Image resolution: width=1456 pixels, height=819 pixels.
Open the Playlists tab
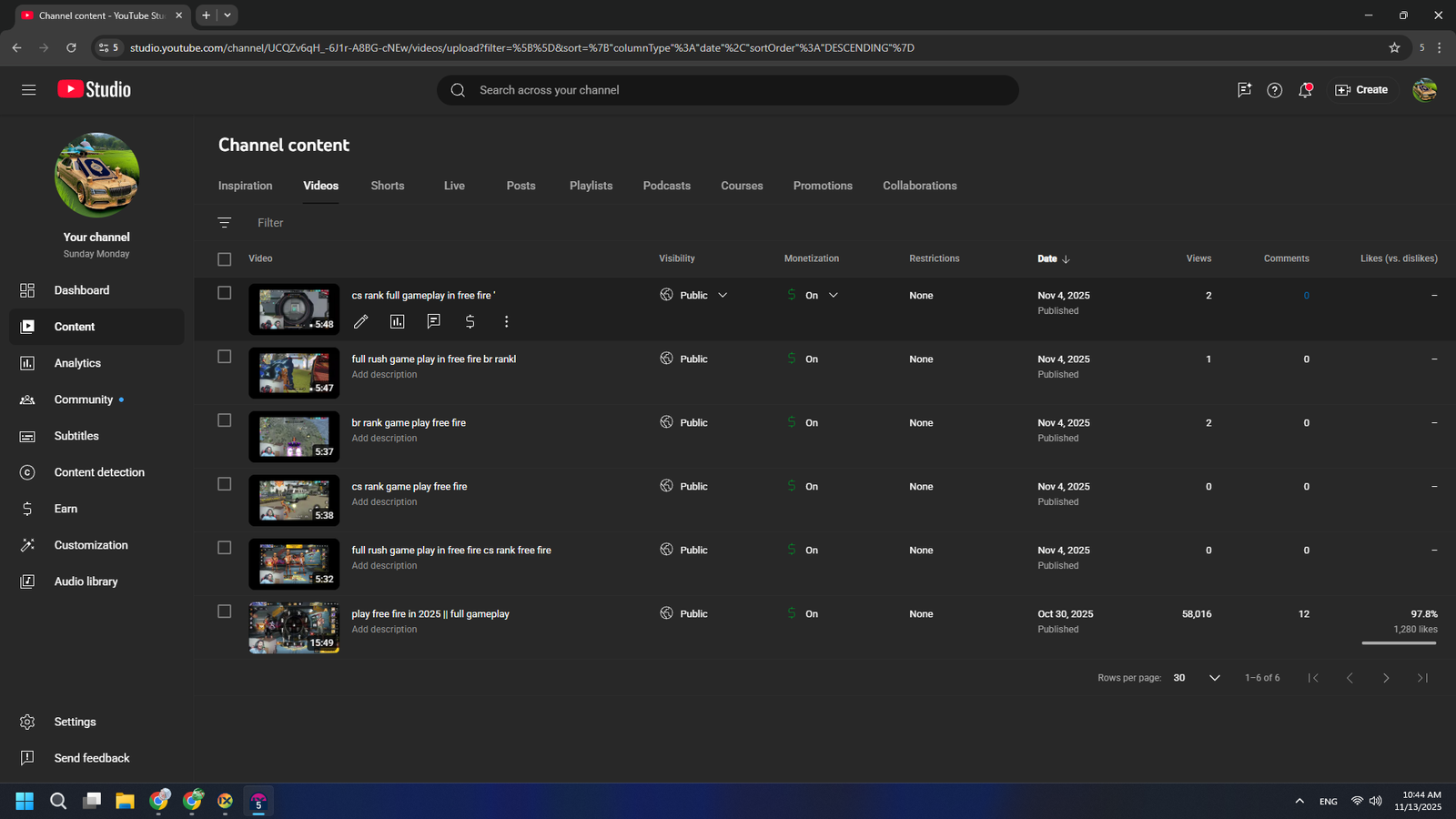591,186
